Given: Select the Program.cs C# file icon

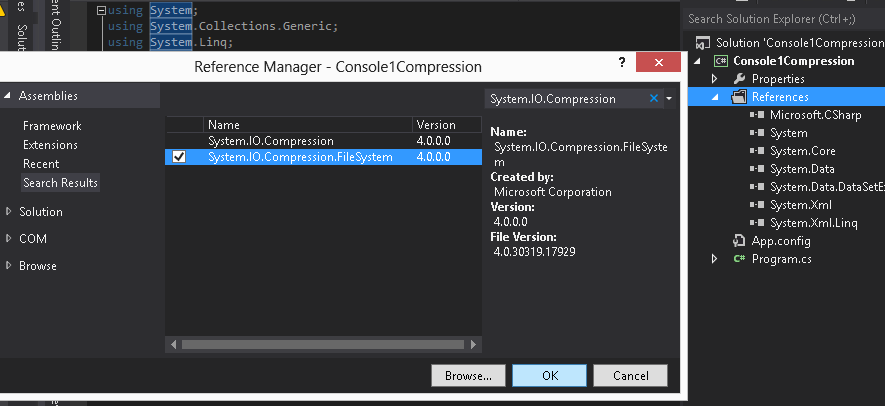Looking at the screenshot, I should pyautogui.click(x=739, y=259).
